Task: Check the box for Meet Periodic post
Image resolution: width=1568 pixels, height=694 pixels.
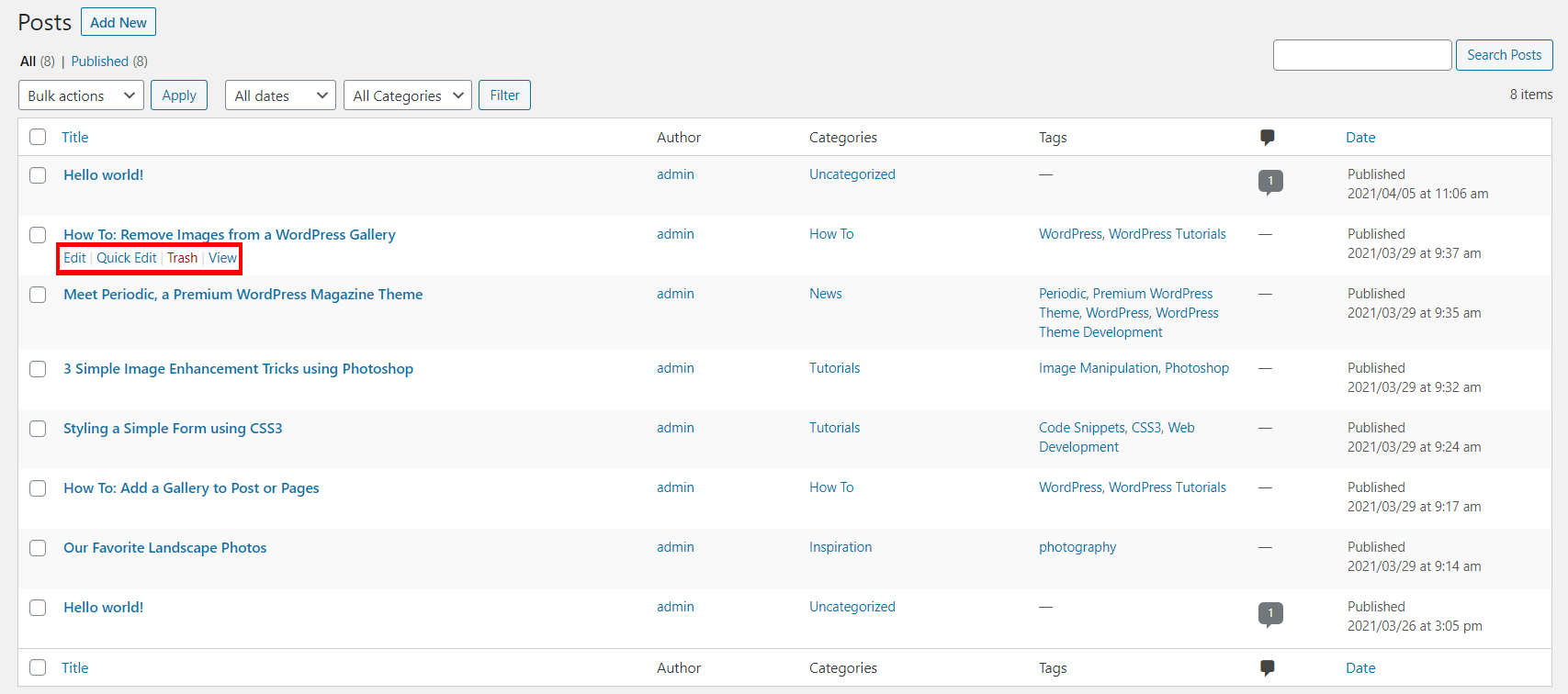Action: (x=38, y=295)
